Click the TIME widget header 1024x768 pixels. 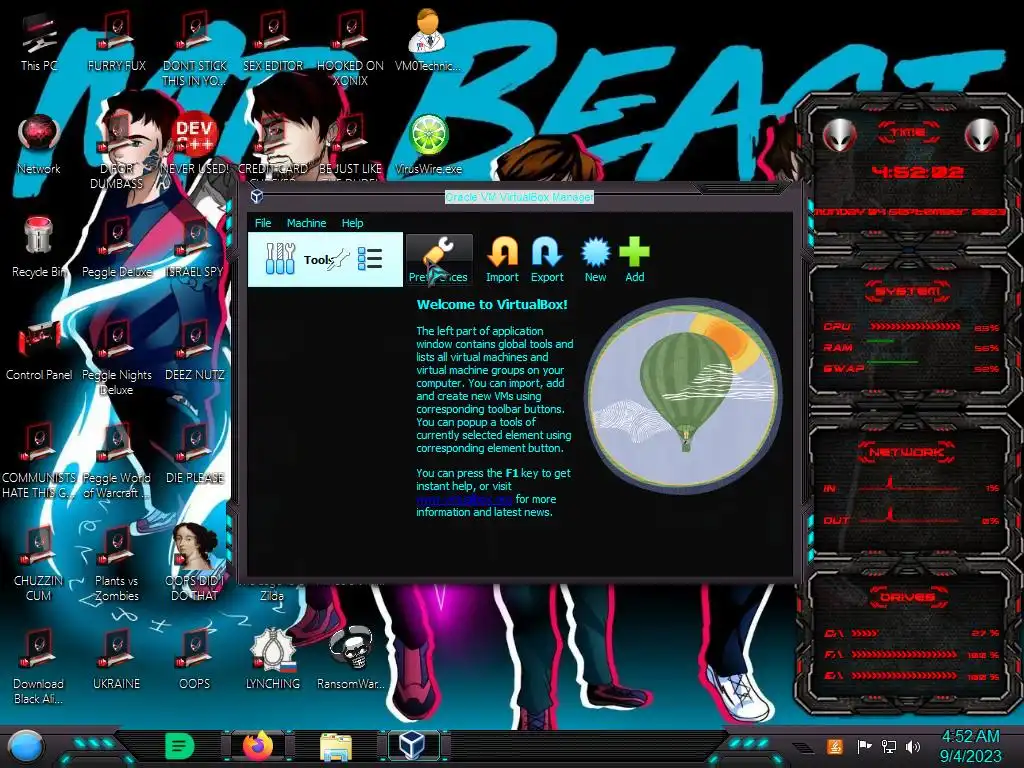(908, 132)
